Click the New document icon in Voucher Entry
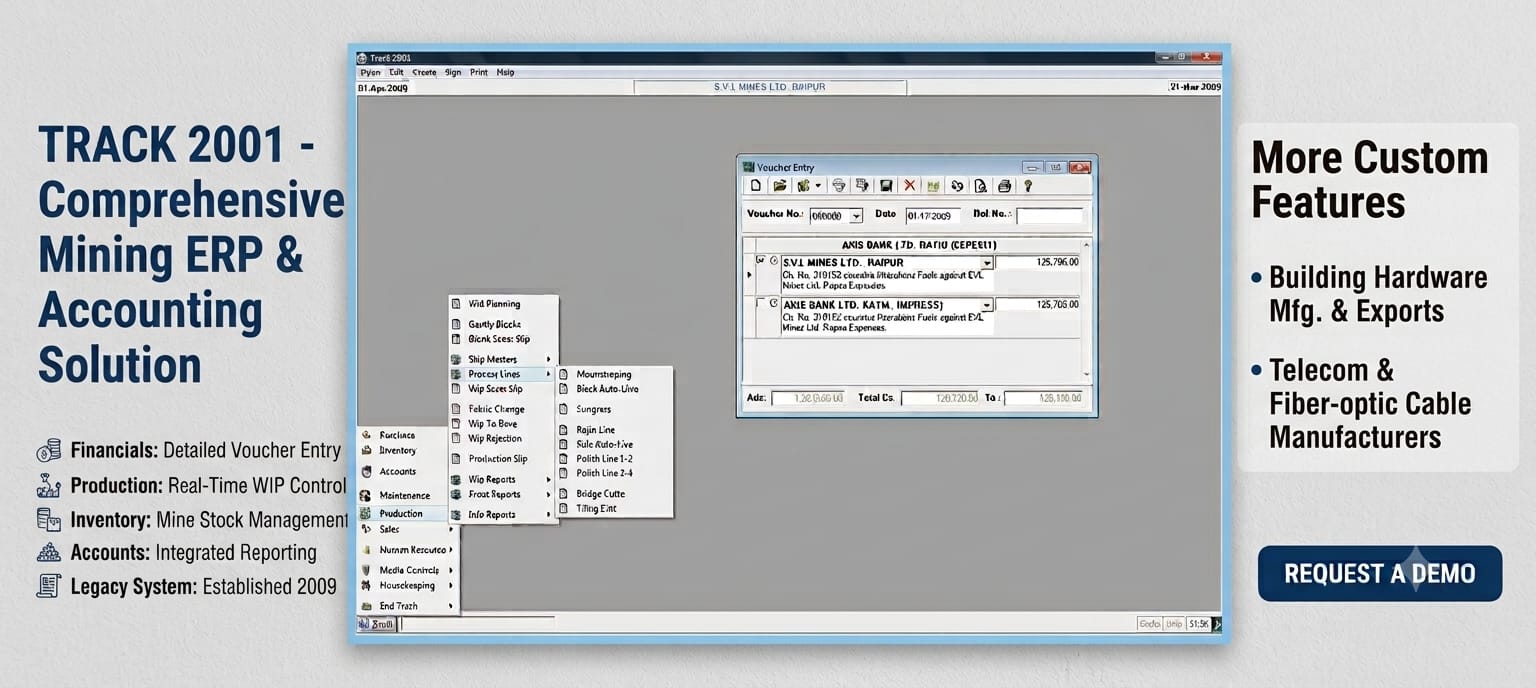1536x688 pixels. coord(756,185)
